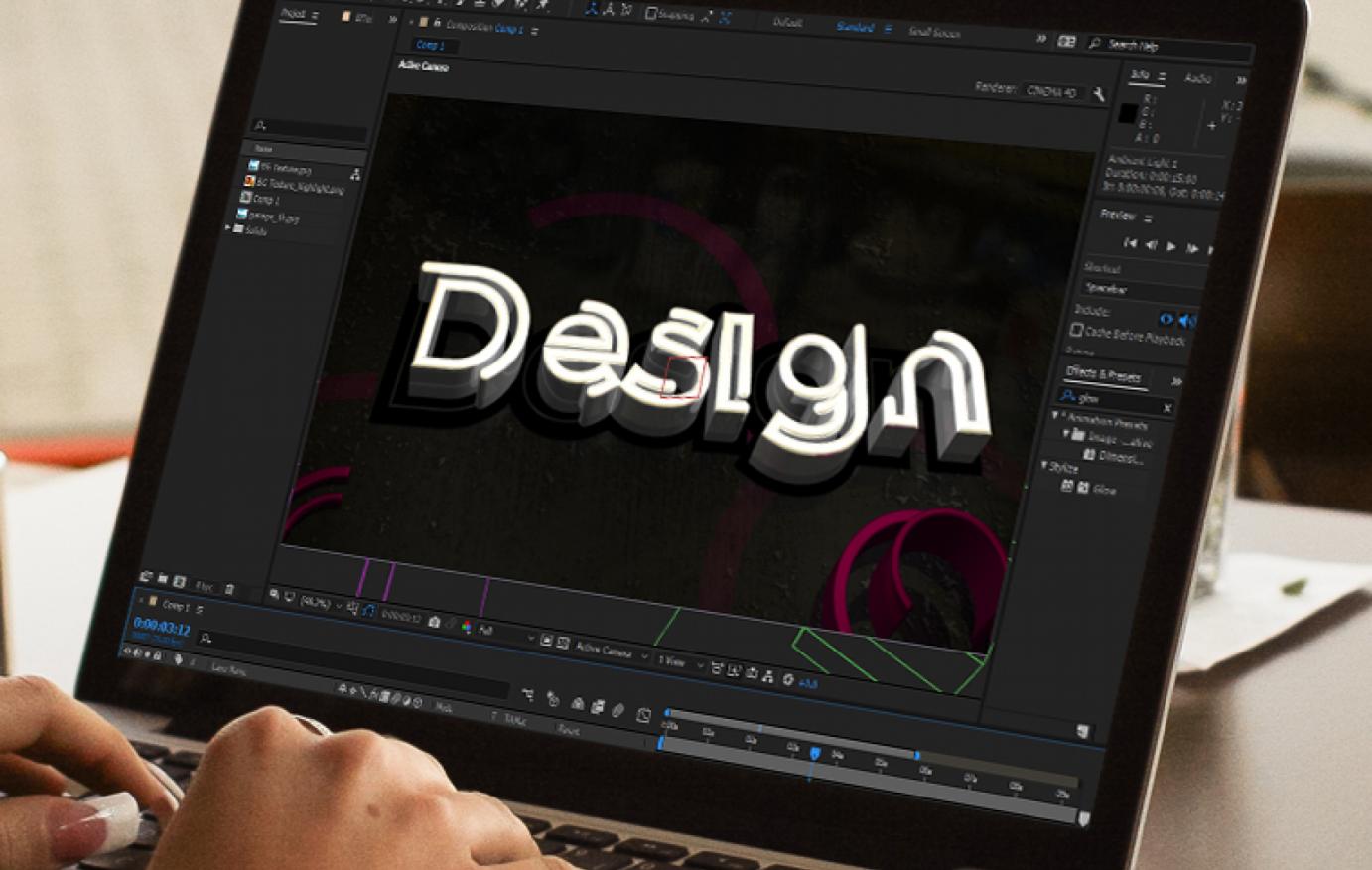Collapse the Animation Presets group
The width and height of the screenshot is (1372, 870).
(1054, 415)
